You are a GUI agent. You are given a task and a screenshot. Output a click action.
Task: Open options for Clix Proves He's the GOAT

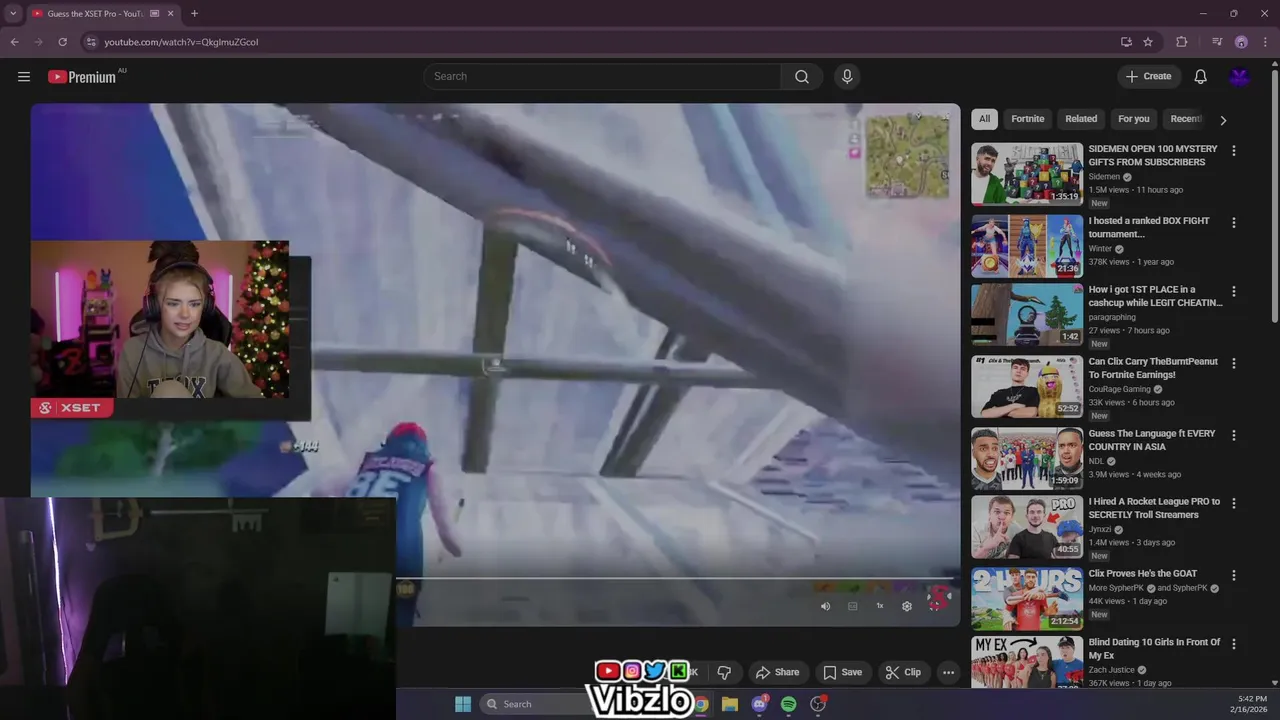pyautogui.click(x=1233, y=576)
